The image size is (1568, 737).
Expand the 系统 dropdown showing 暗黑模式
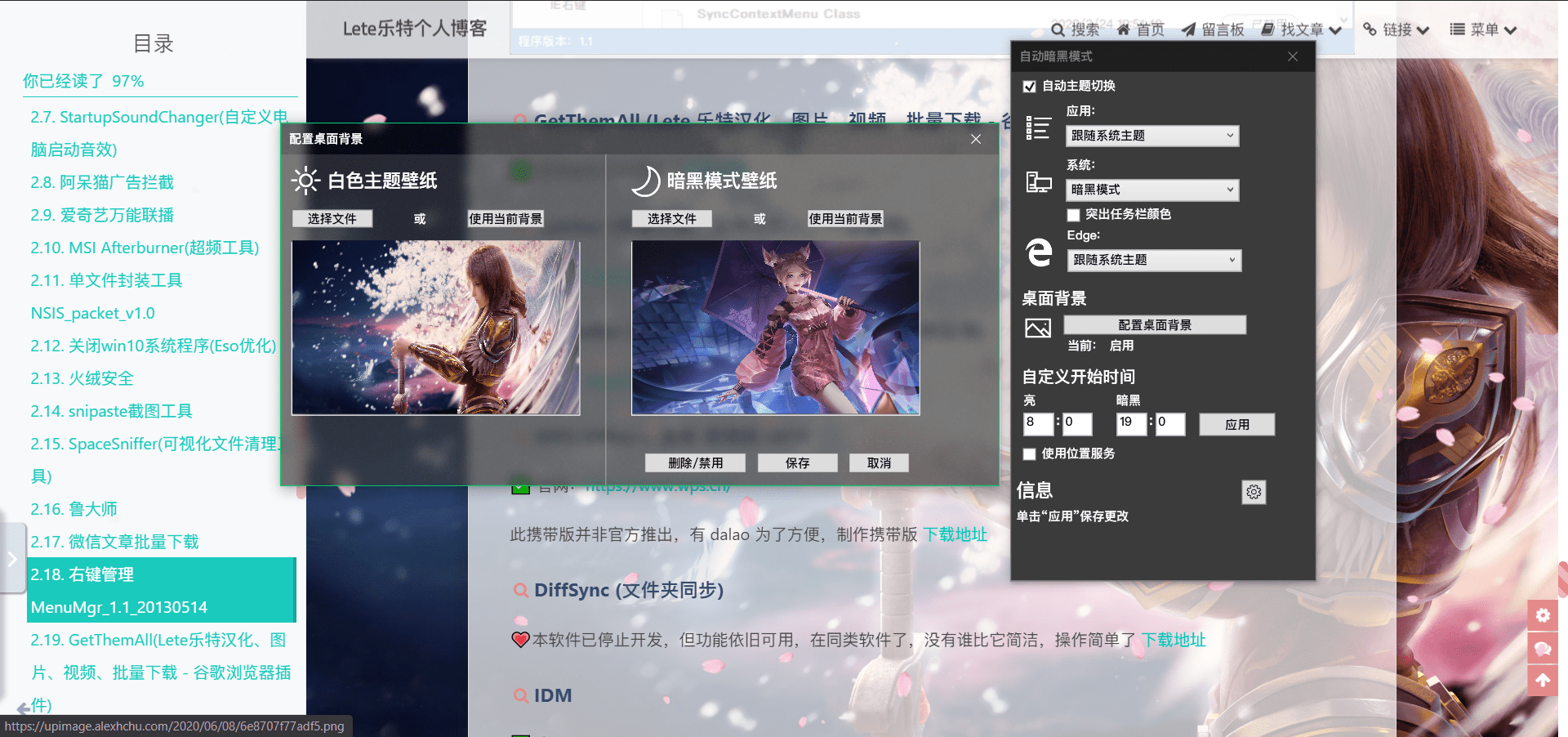click(x=1152, y=190)
